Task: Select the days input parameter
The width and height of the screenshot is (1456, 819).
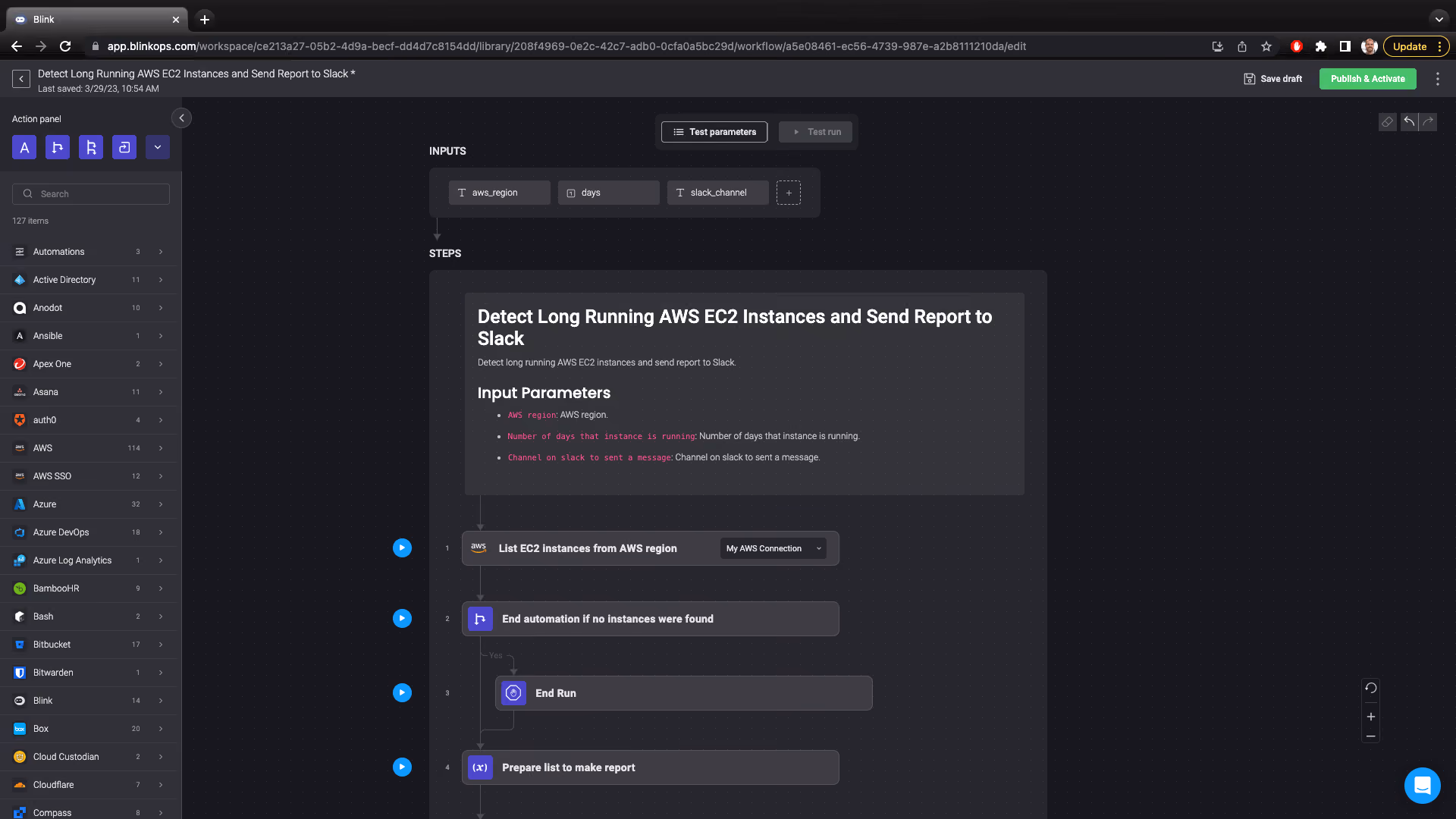Action: pos(608,193)
